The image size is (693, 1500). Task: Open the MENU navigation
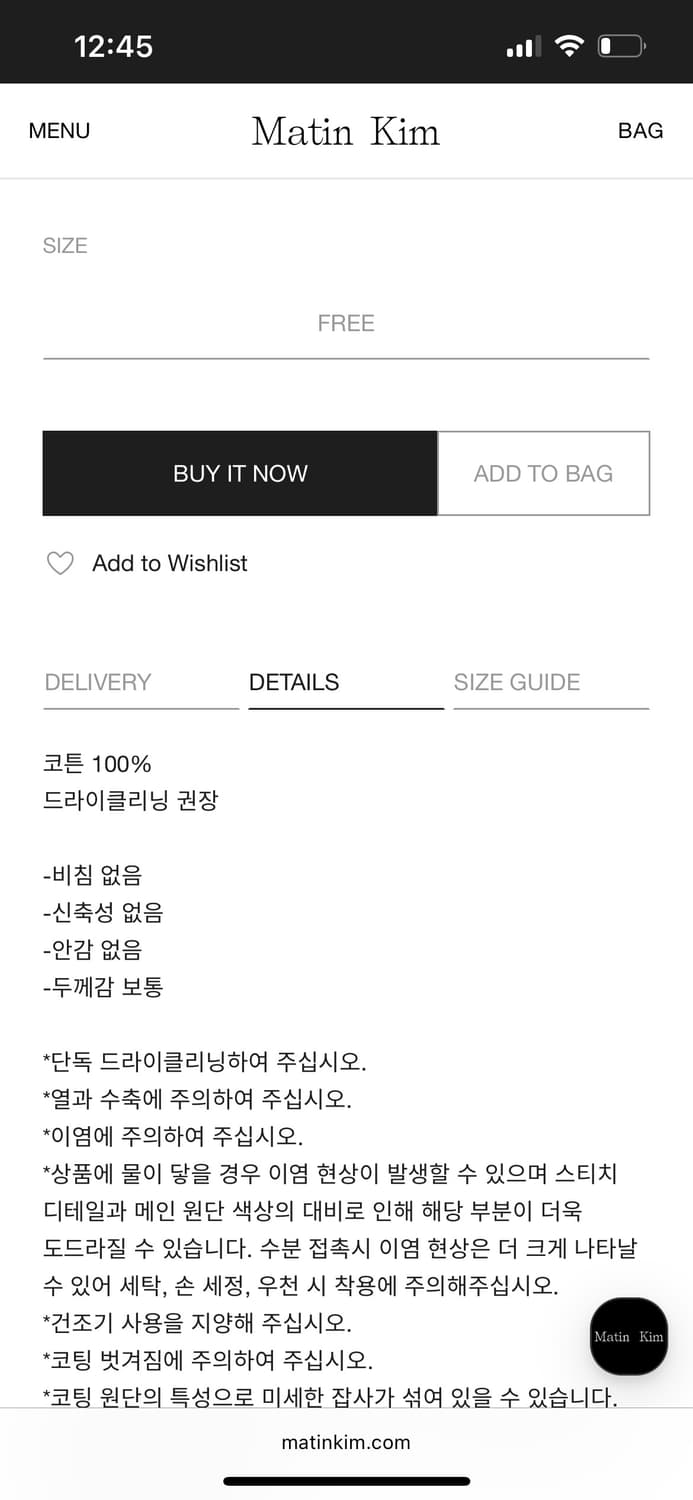[59, 131]
